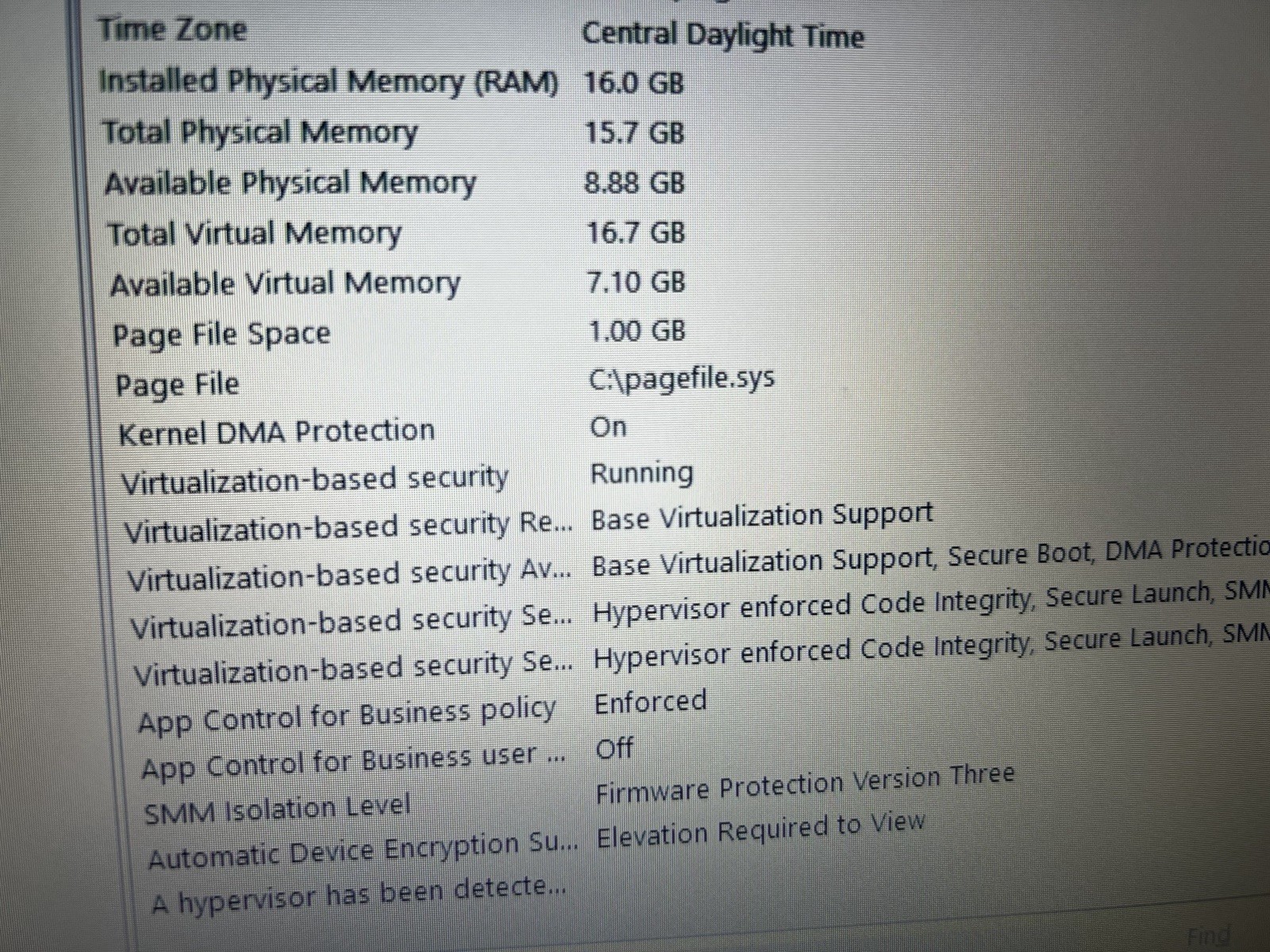The width and height of the screenshot is (1270, 952).
Task: Click the Total Physical Memory entry
Action: pyautogui.click(x=393, y=132)
